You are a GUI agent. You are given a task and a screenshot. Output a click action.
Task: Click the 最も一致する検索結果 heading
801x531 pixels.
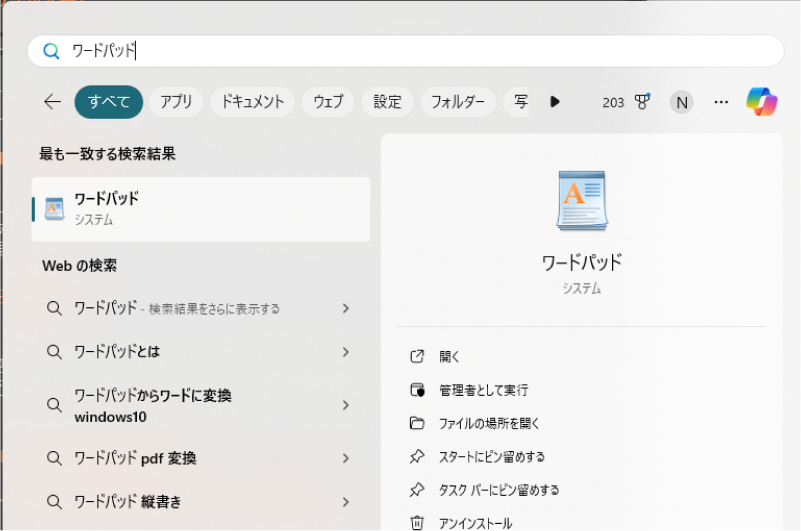(x=107, y=153)
